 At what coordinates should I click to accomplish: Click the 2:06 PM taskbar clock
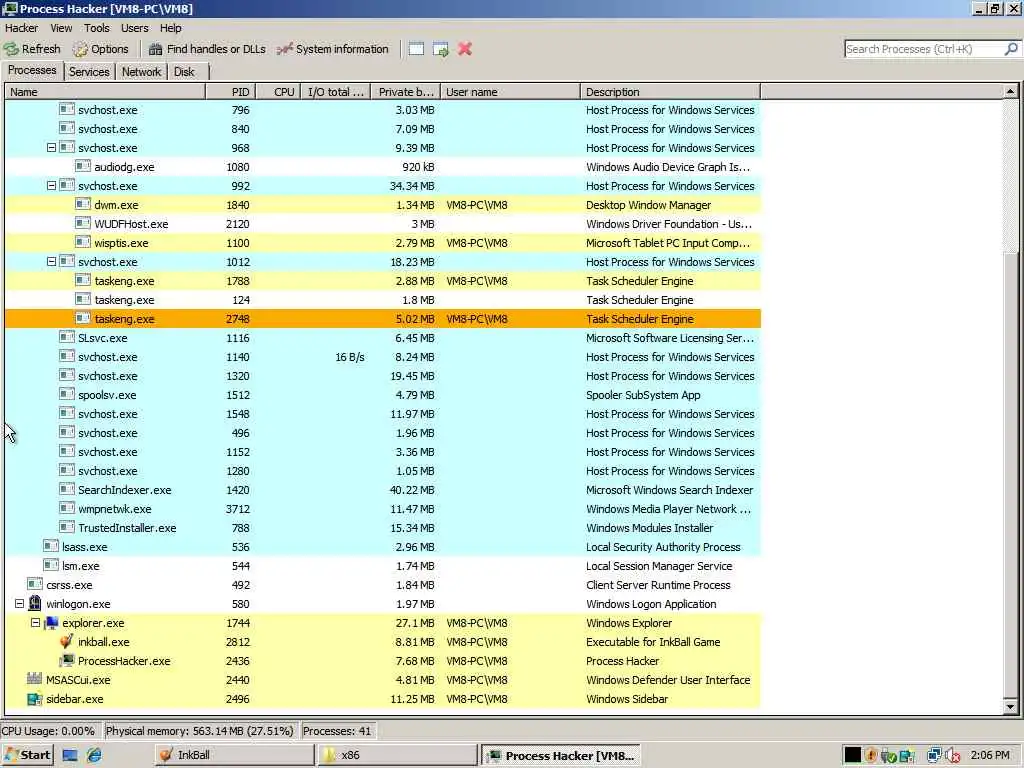[990, 755]
